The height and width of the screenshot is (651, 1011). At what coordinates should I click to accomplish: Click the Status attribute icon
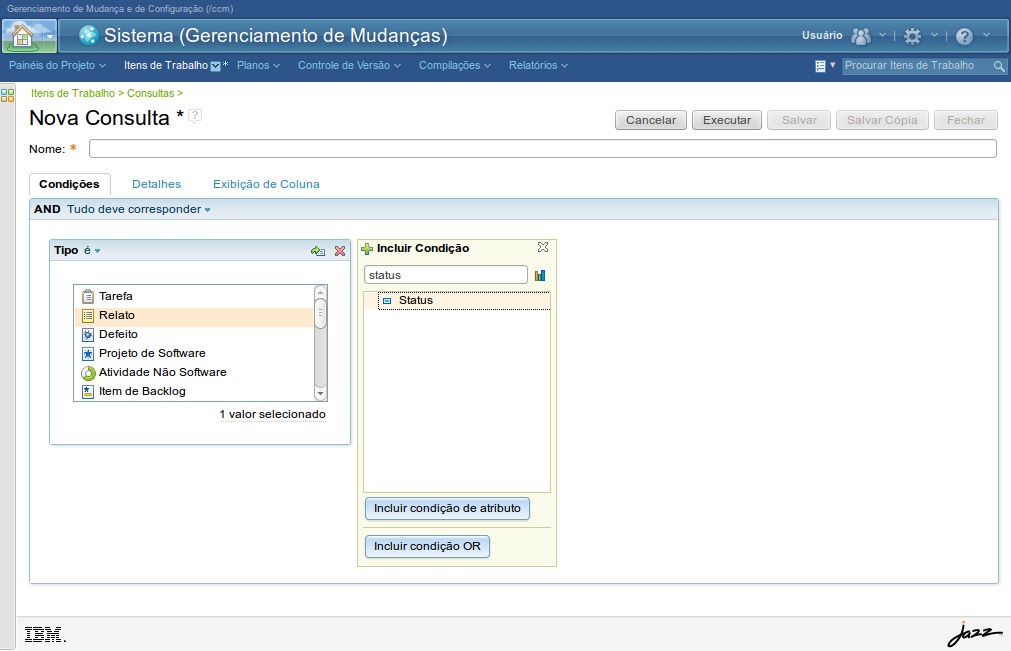click(x=387, y=301)
